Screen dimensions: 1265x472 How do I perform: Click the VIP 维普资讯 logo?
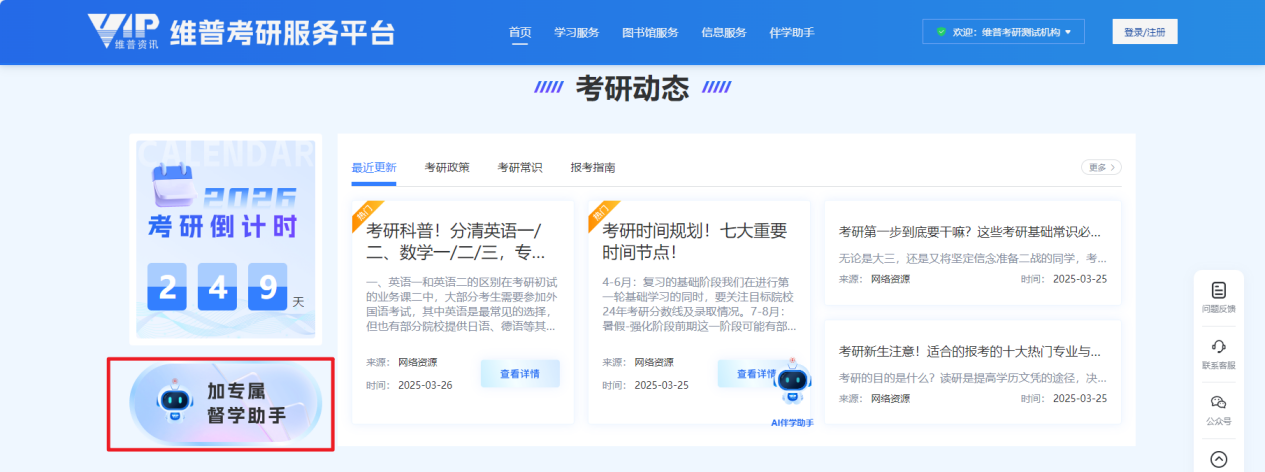[124, 32]
